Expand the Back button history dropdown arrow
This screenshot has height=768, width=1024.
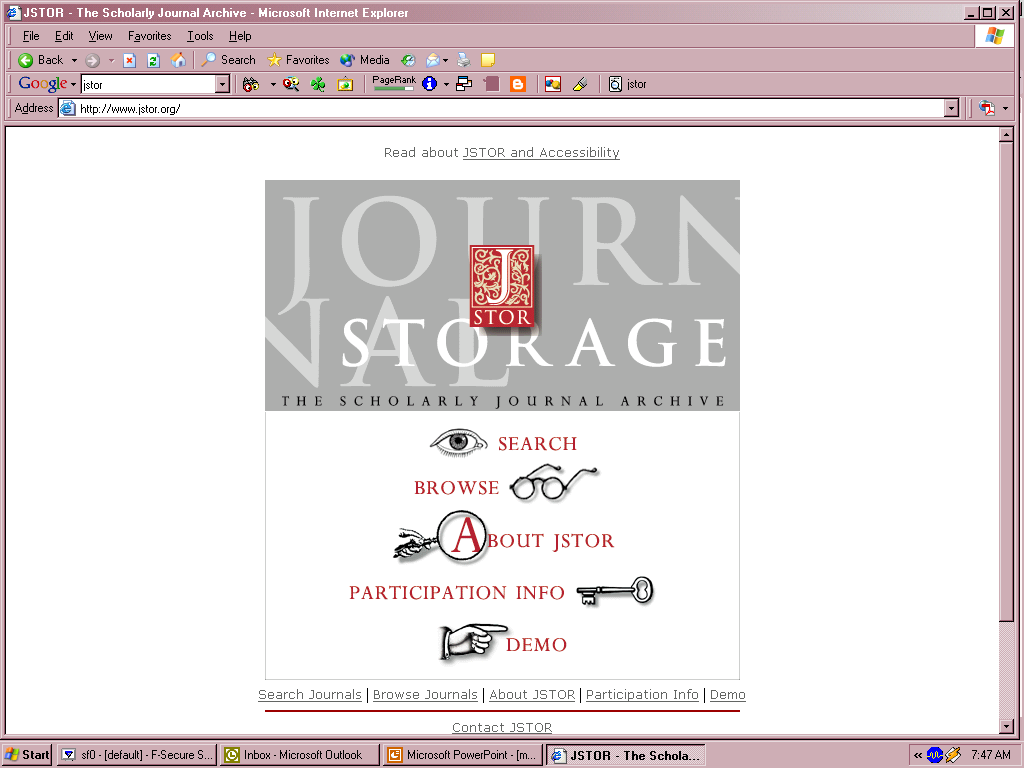coord(74,60)
